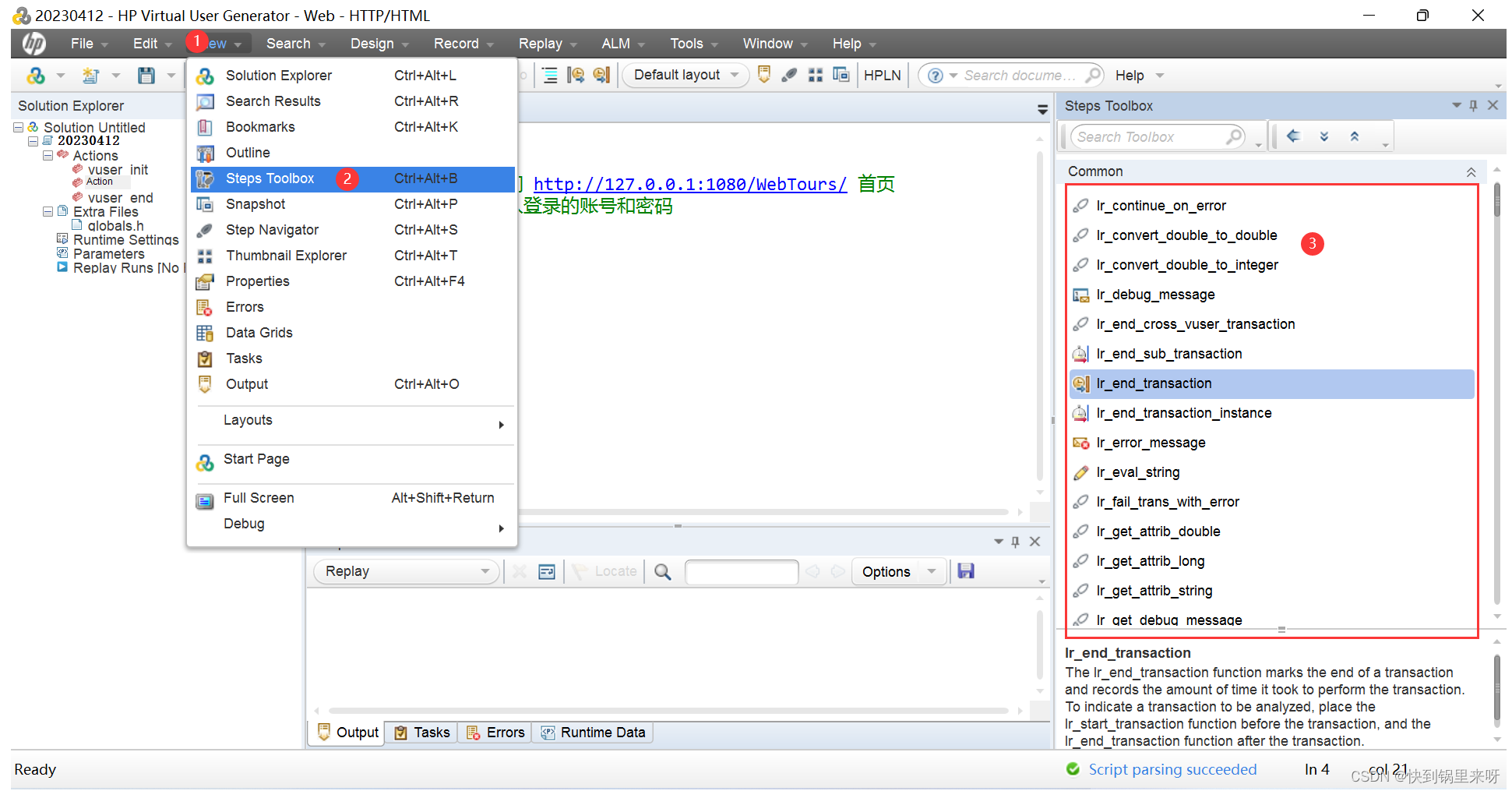Click the save disk toolbar icon
Image resolution: width=1512 pixels, height=791 pixels.
pos(146,76)
